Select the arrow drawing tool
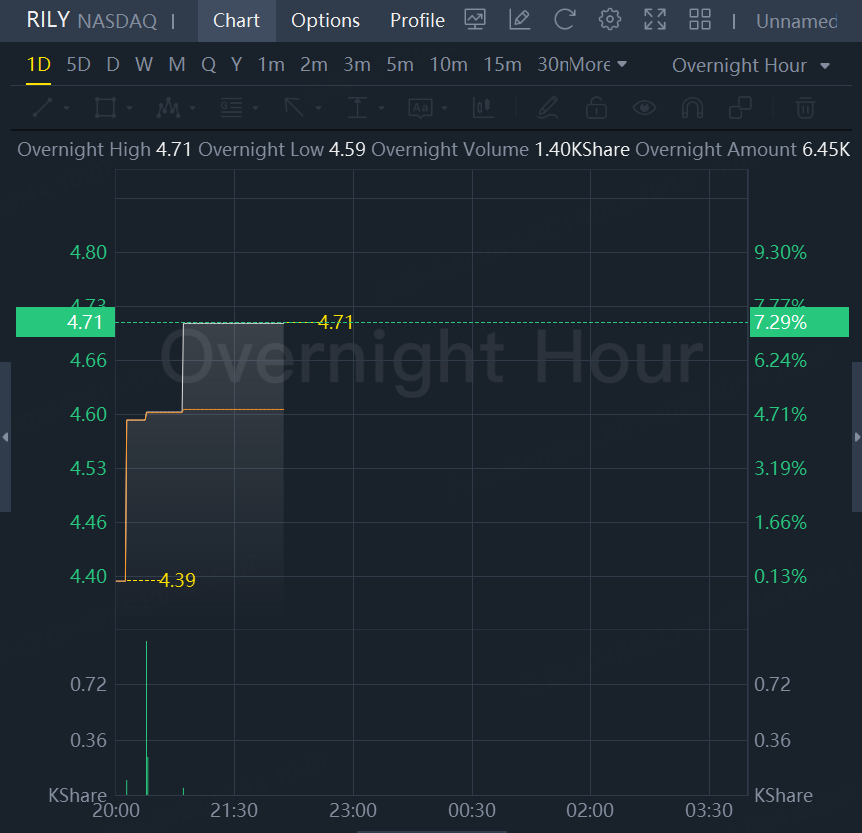 (x=294, y=108)
